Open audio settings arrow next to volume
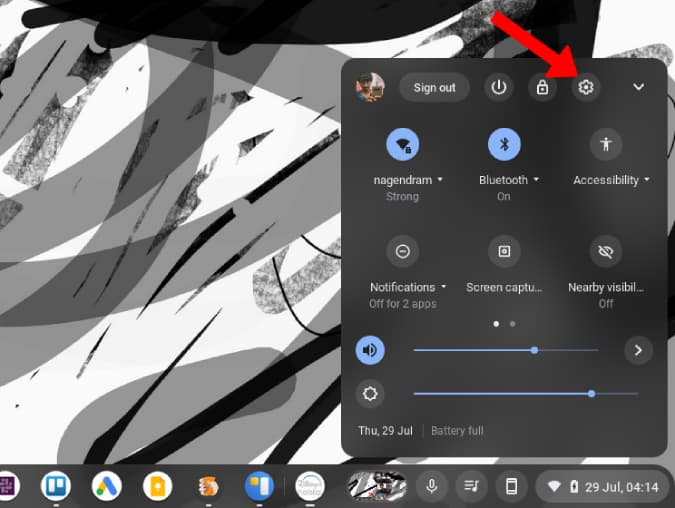The image size is (675, 508). coord(638,350)
